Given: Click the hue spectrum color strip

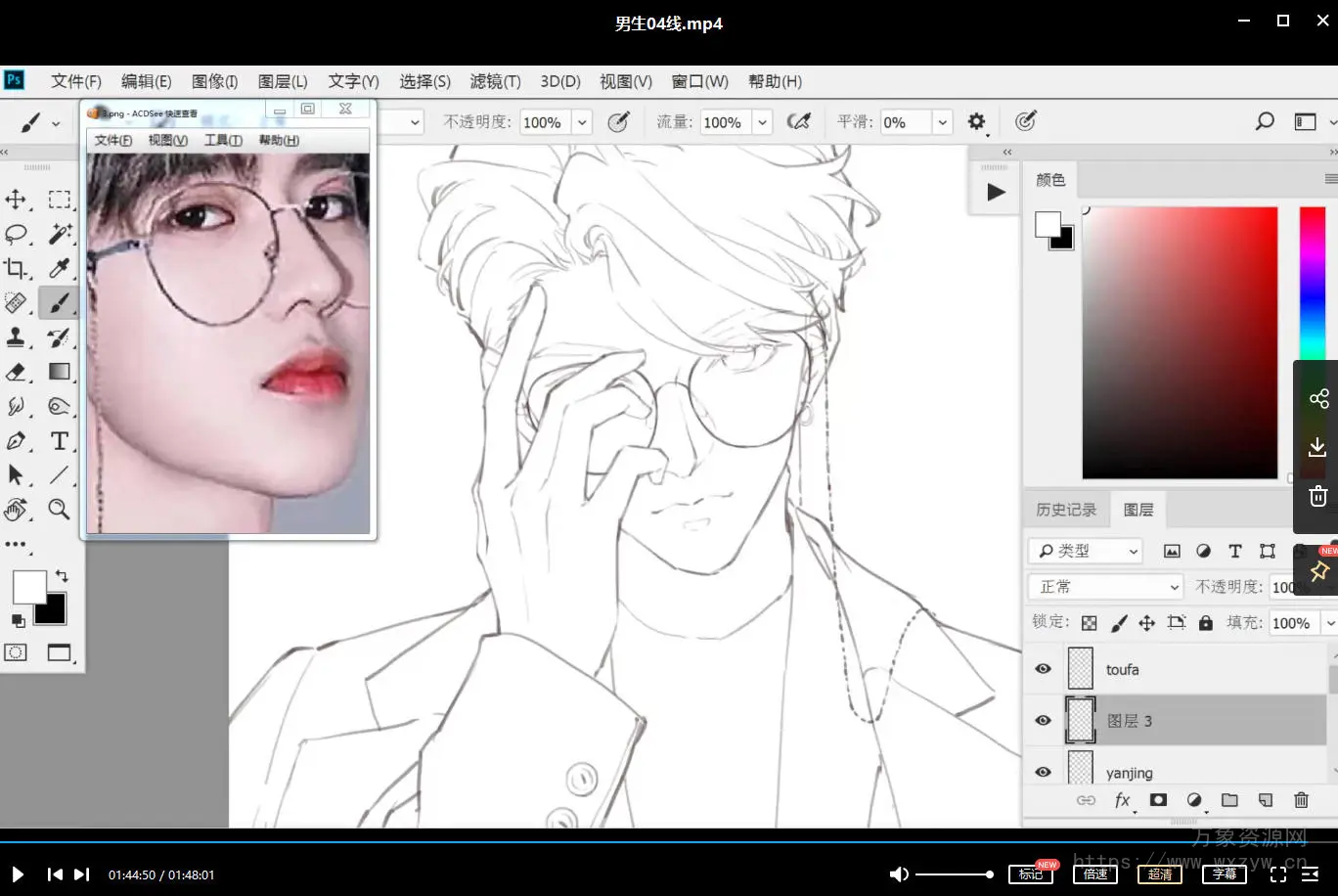Looking at the screenshot, I should pyautogui.click(x=1312, y=284).
